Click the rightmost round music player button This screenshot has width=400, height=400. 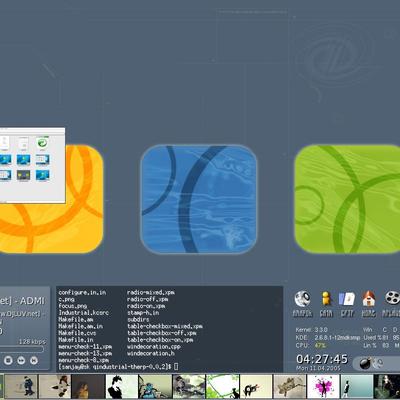tap(34, 360)
